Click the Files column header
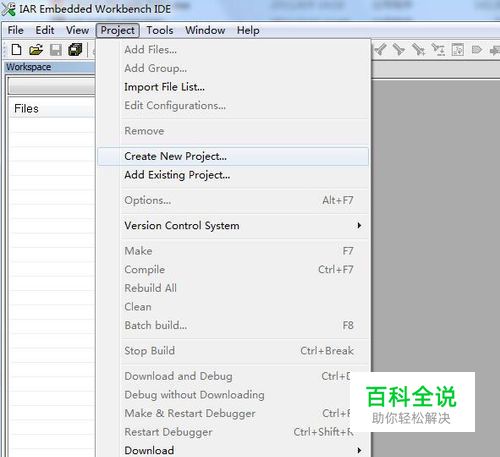500x457 pixels. [x=52, y=109]
